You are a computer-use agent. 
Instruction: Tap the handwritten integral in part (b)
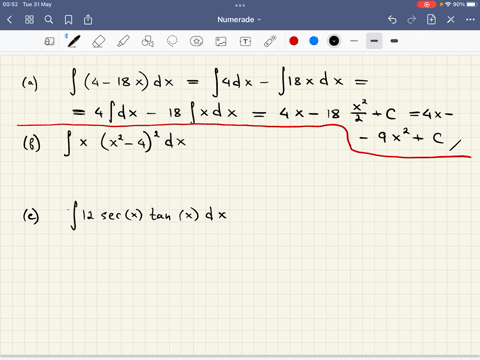[x=125, y=143]
